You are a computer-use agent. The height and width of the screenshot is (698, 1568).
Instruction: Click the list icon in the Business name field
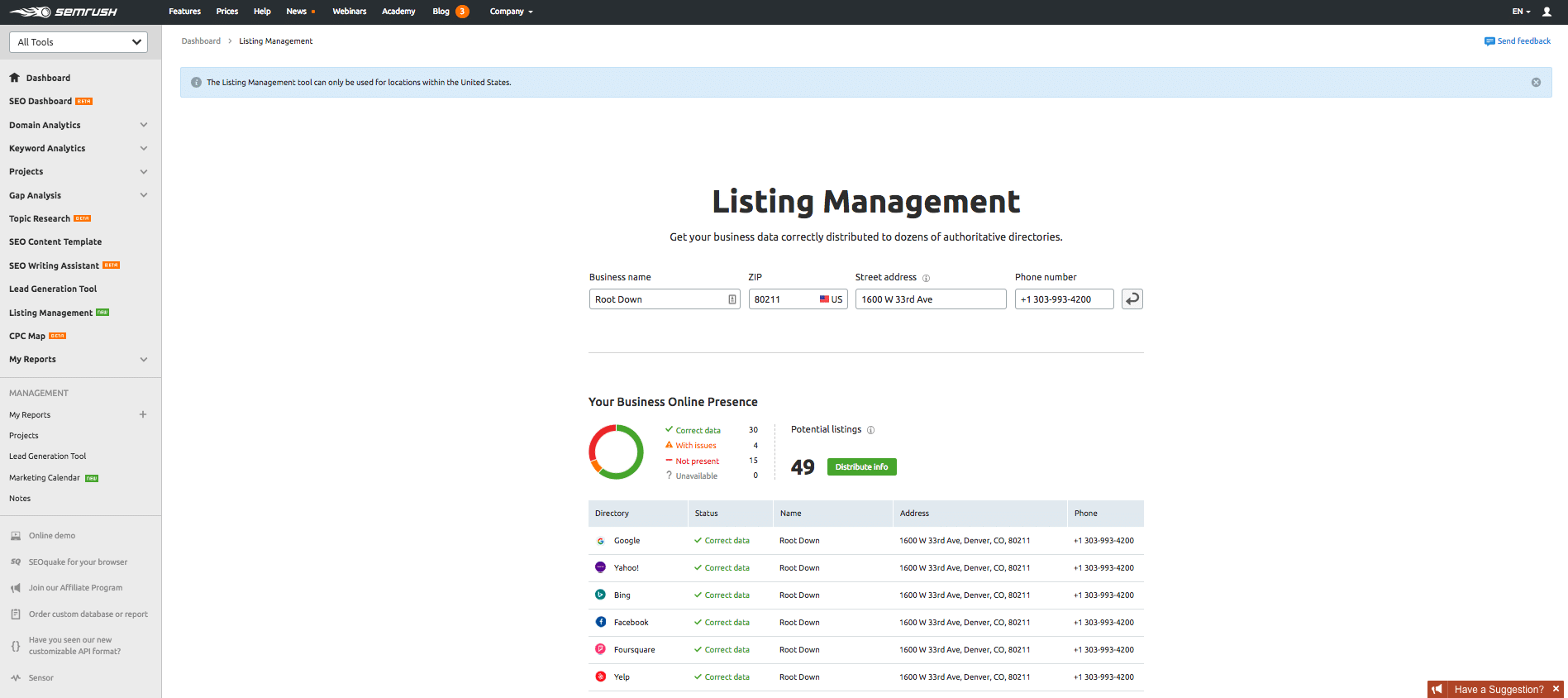732,299
